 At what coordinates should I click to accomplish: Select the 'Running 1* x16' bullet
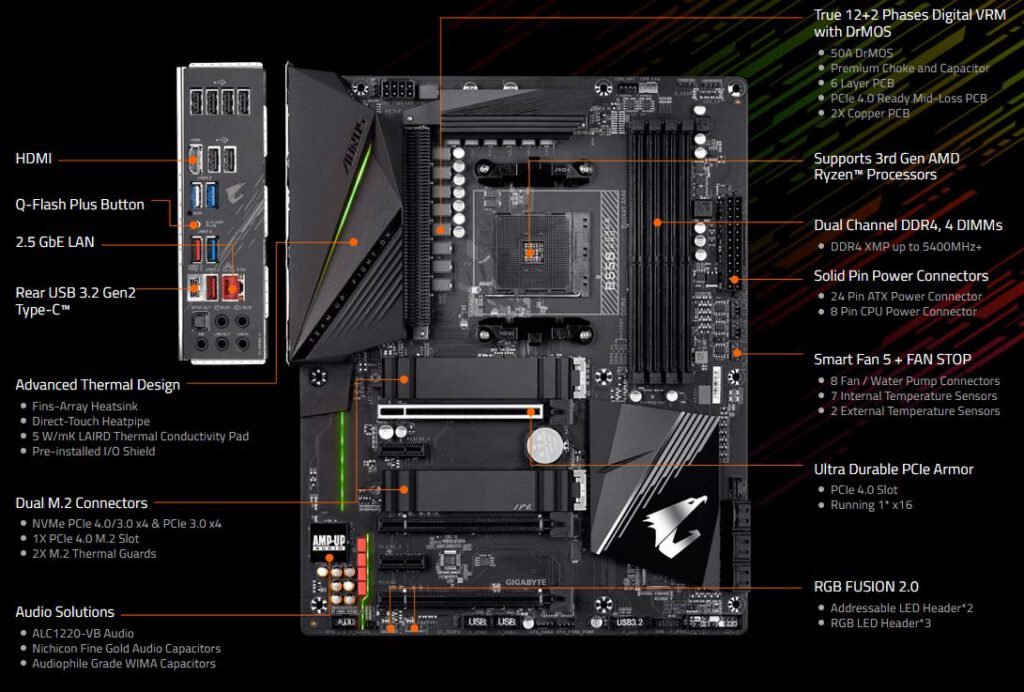871,505
